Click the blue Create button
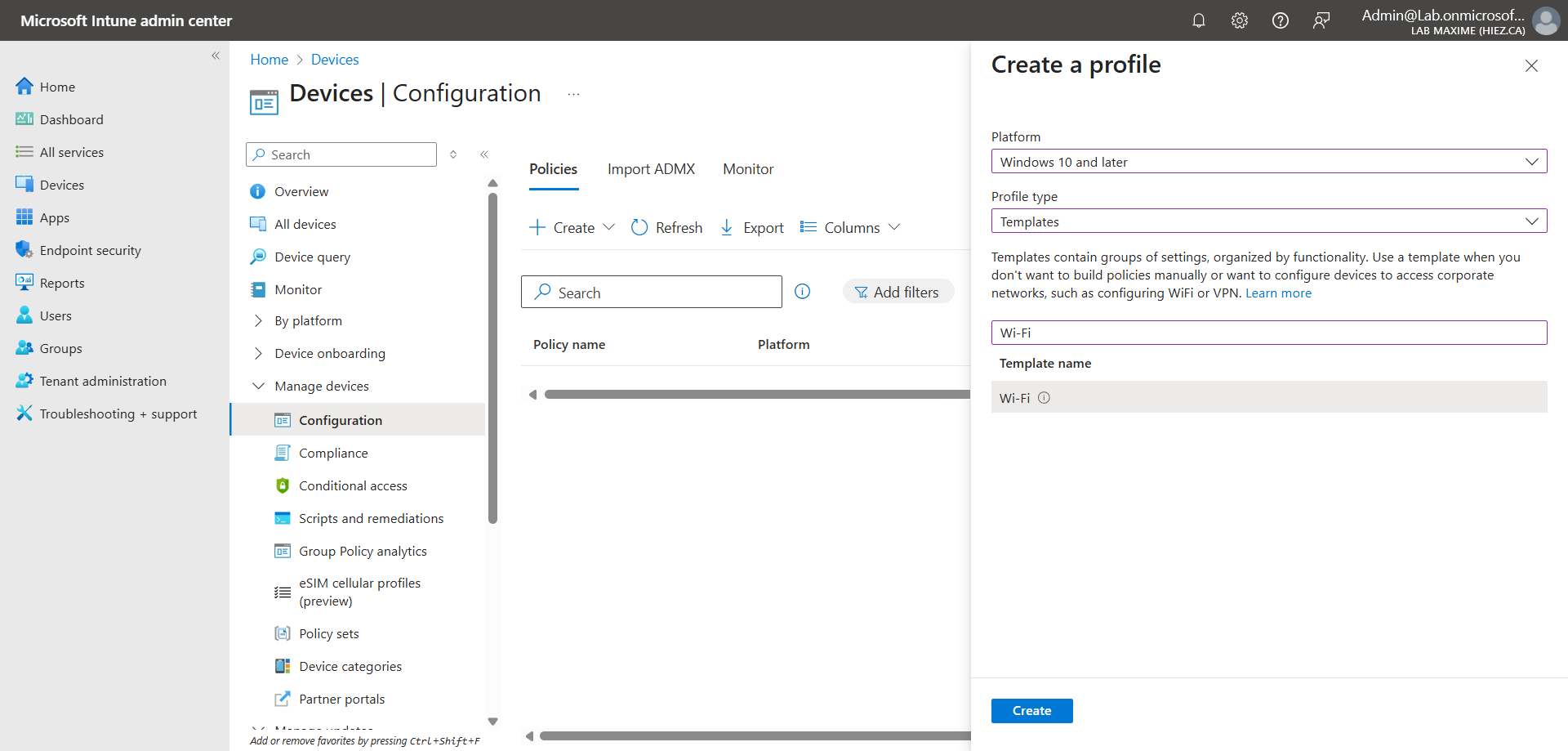 pos(1031,711)
